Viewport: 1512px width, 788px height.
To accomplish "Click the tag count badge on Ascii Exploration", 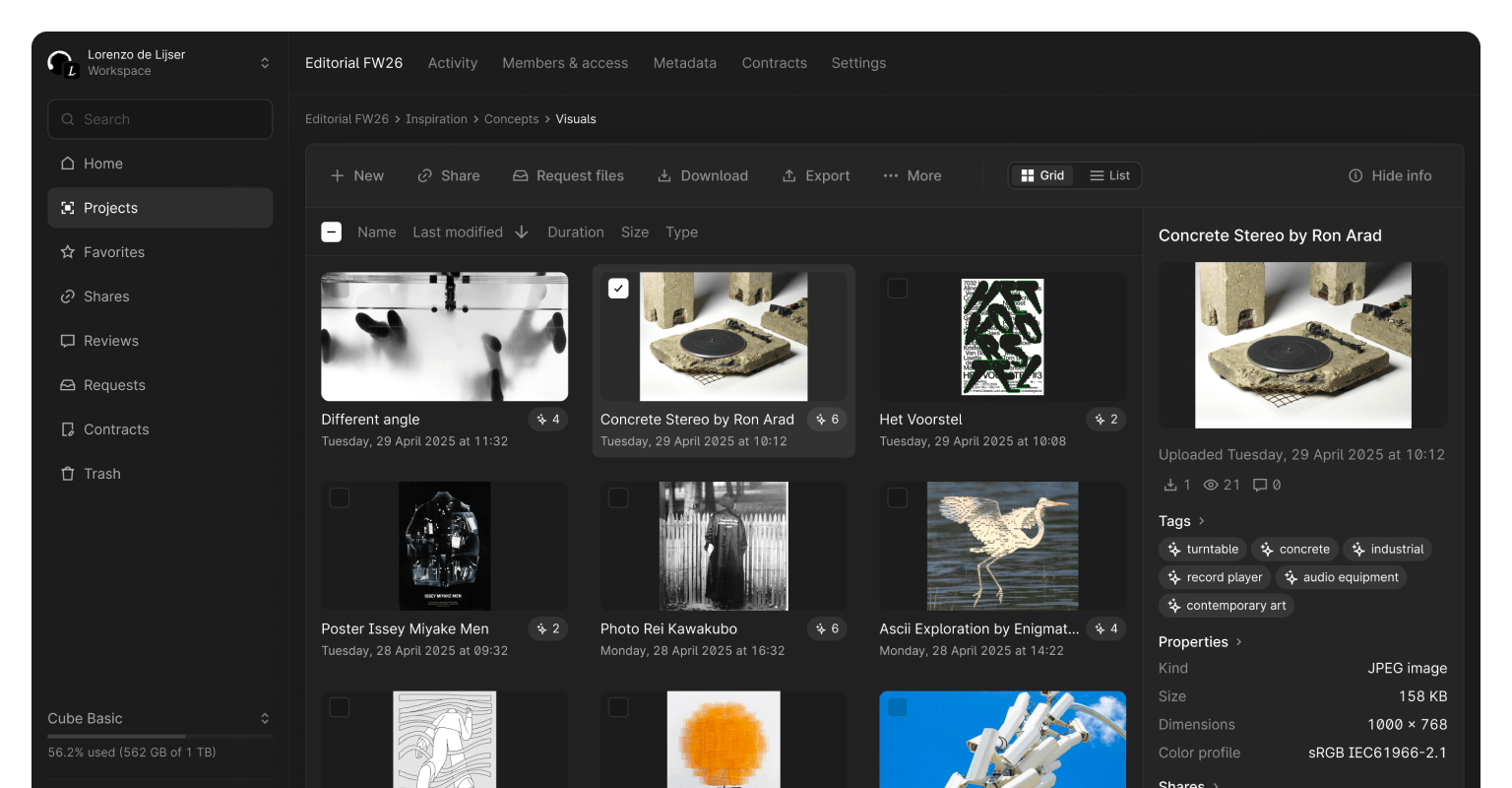I will [x=1106, y=628].
